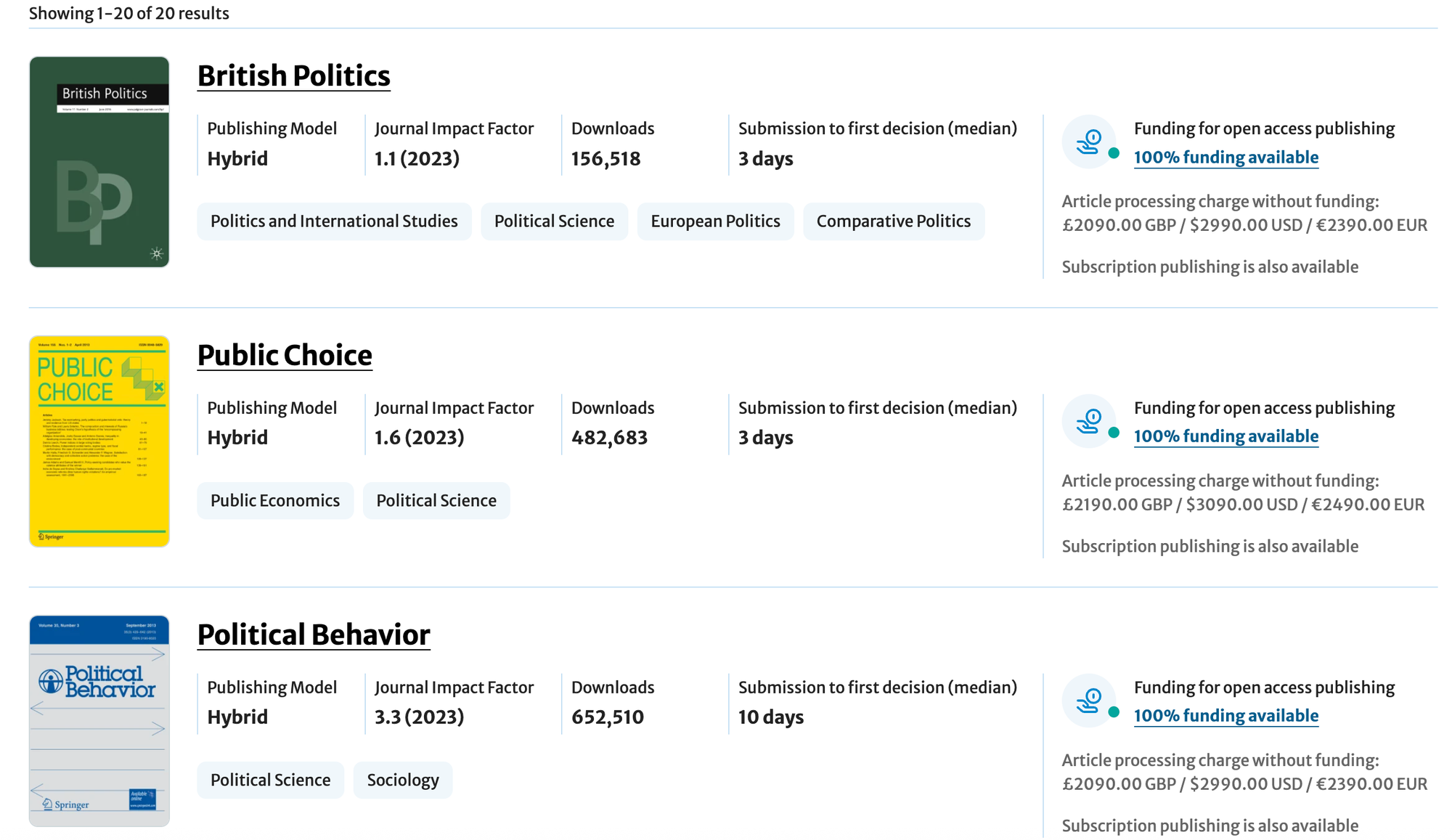1452x840 pixels.
Task: Select the Sociology tag
Action: click(x=403, y=780)
